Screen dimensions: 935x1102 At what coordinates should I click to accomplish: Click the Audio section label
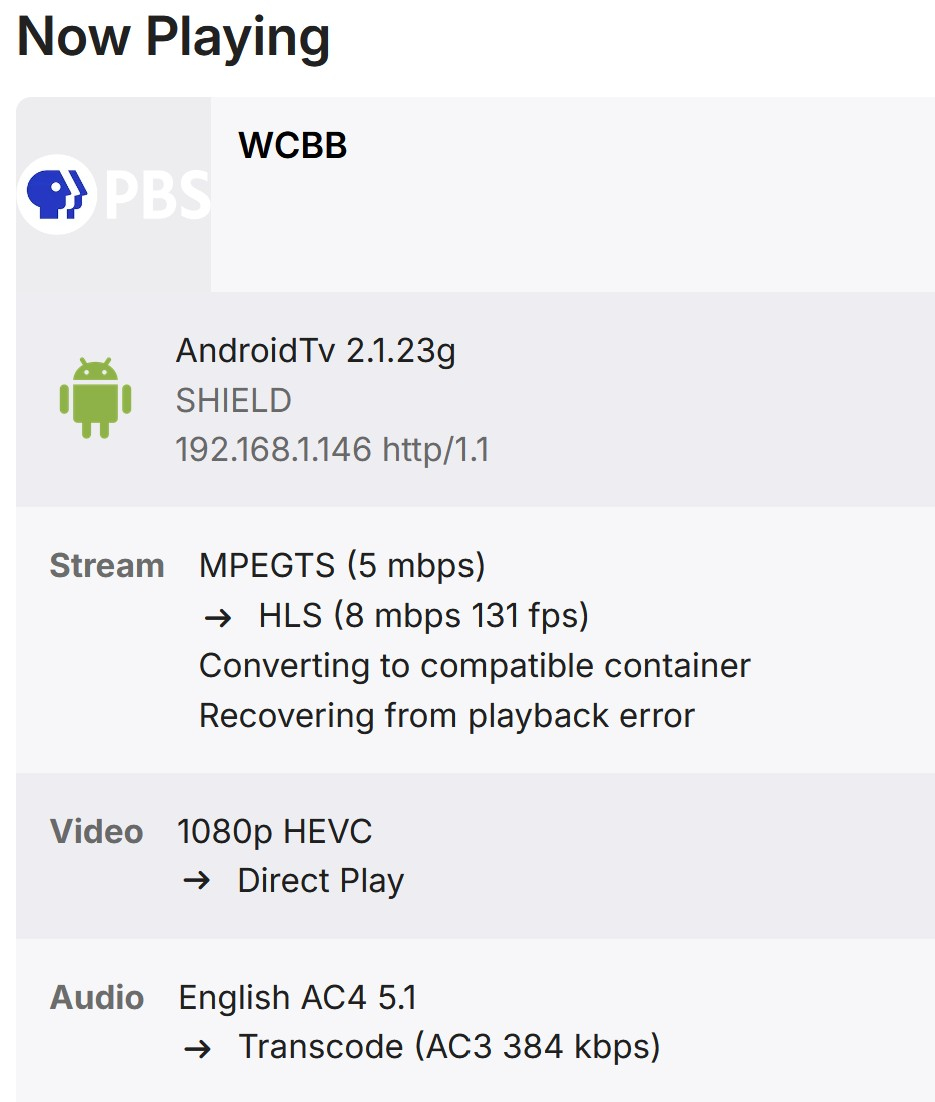coord(97,998)
